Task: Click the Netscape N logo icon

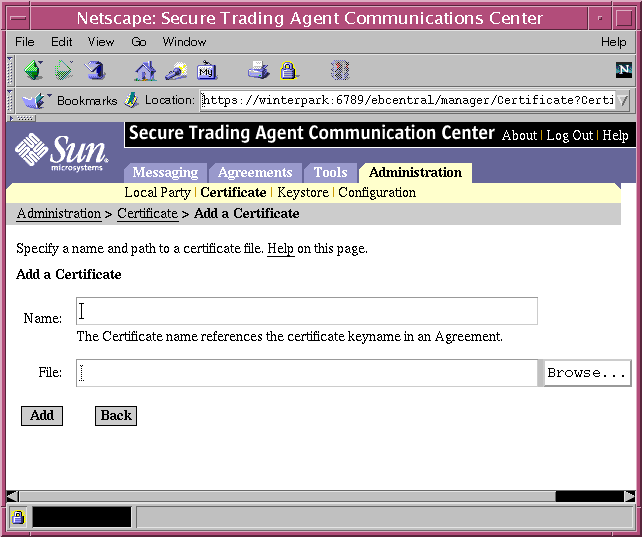Action: click(624, 70)
